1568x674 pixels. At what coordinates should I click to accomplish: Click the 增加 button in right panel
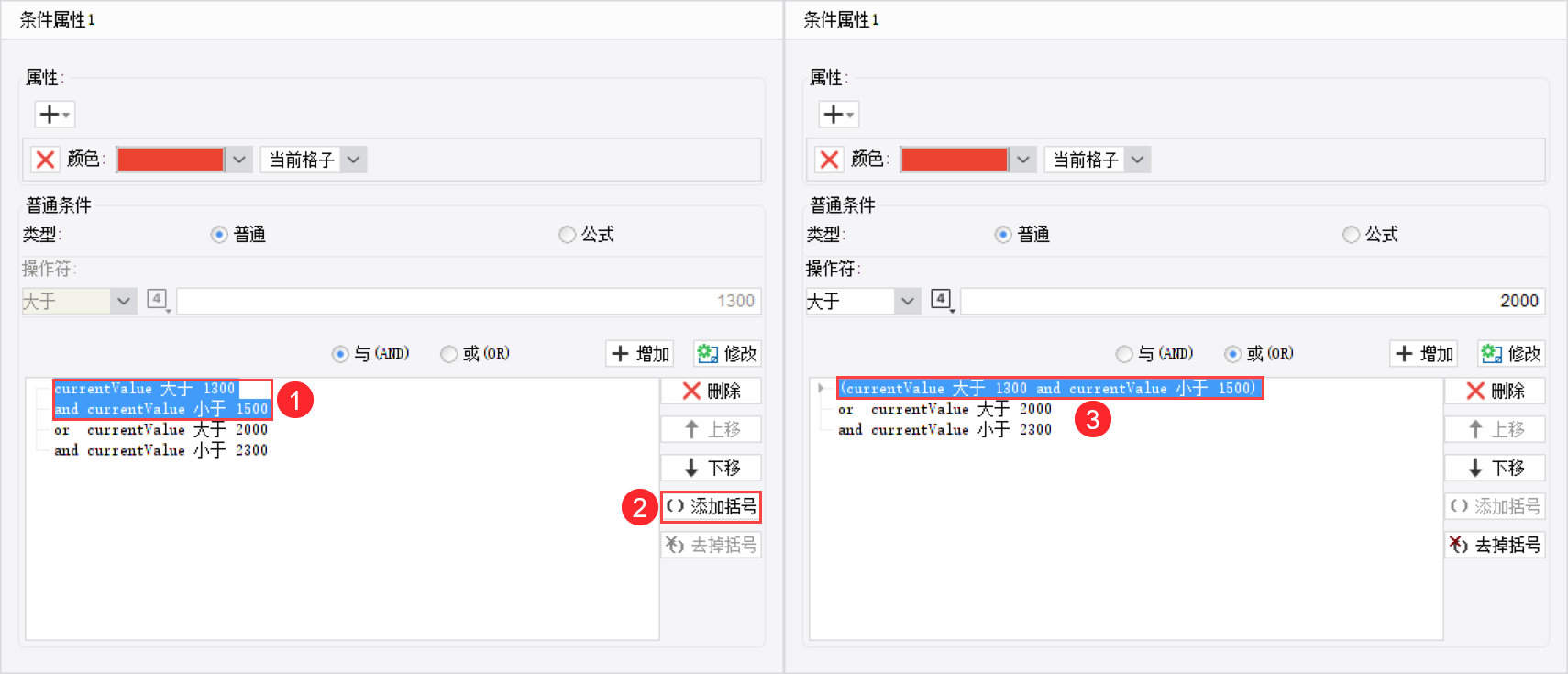tap(1424, 354)
